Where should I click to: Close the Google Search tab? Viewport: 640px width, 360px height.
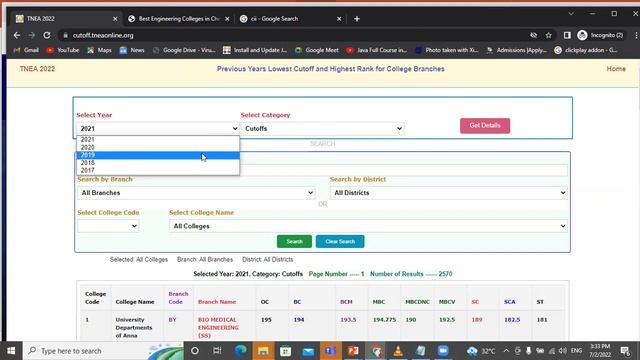pos(339,19)
